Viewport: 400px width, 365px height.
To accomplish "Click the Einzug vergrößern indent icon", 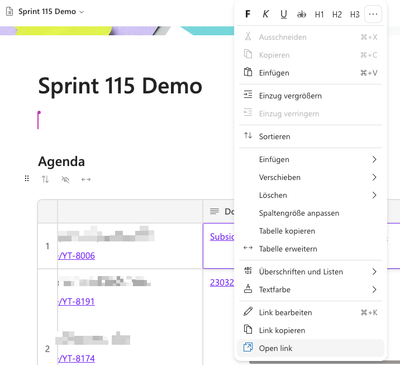I will tap(248, 95).
